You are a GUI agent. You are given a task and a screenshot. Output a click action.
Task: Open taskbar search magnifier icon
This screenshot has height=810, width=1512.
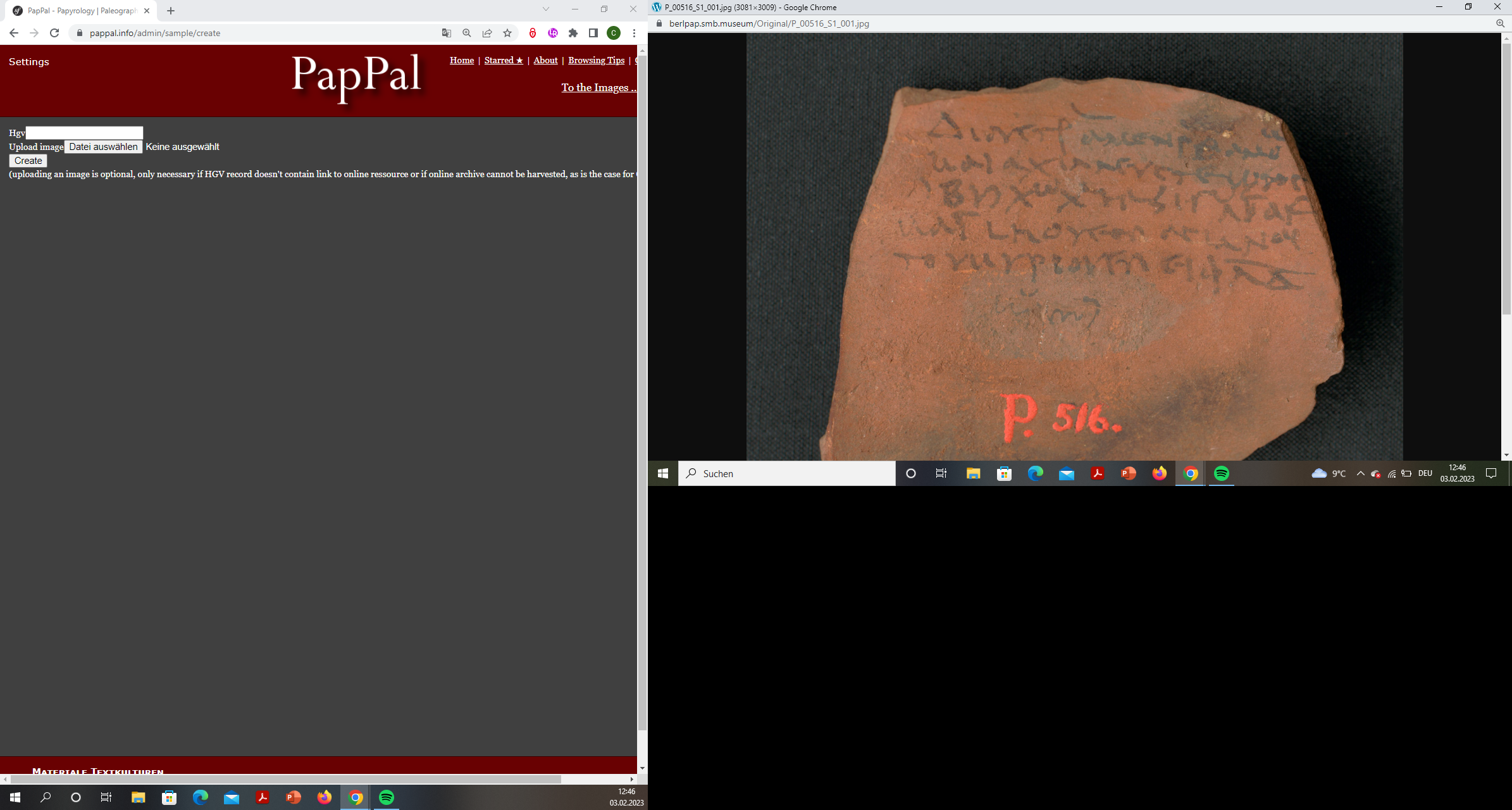pyautogui.click(x=46, y=797)
